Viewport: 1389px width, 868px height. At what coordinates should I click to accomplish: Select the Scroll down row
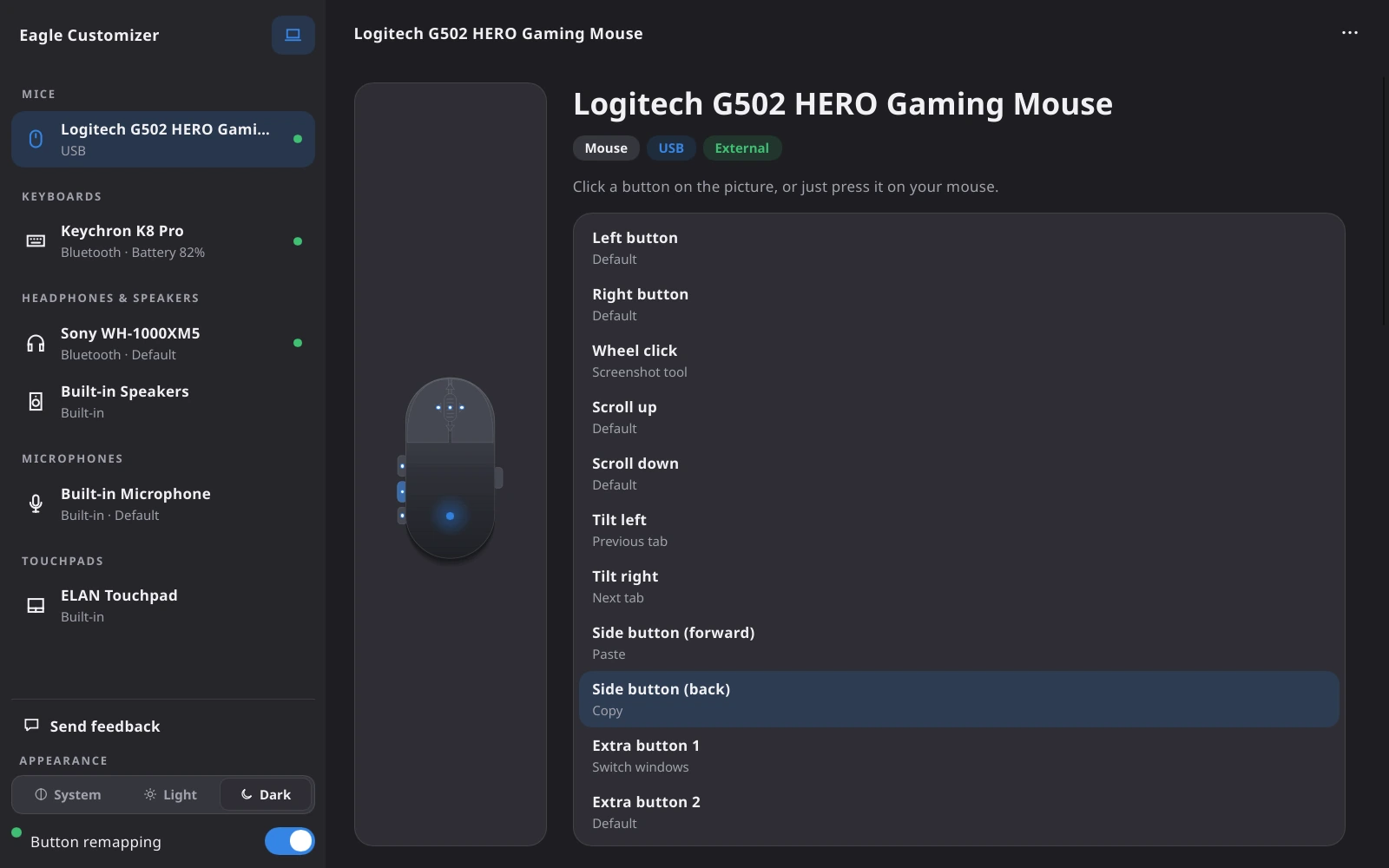(x=958, y=474)
